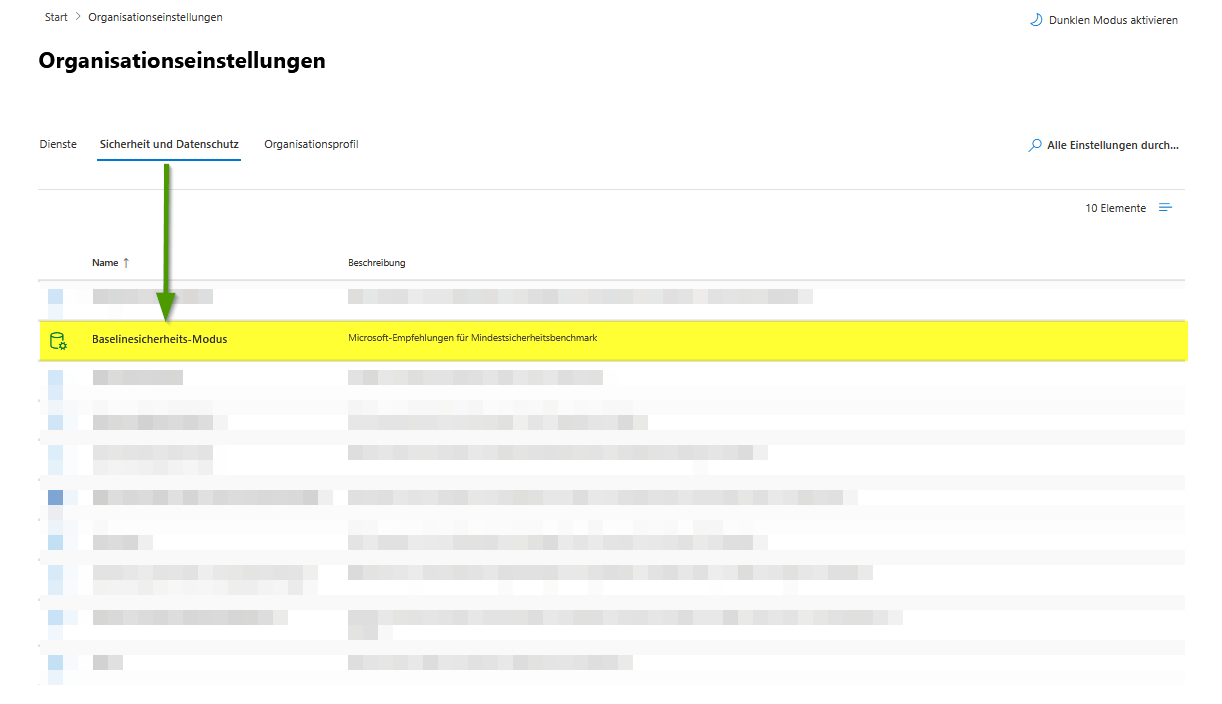Click the magnifier search icon
This screenshot has height=704, width=1222.
coord(1035,146)
